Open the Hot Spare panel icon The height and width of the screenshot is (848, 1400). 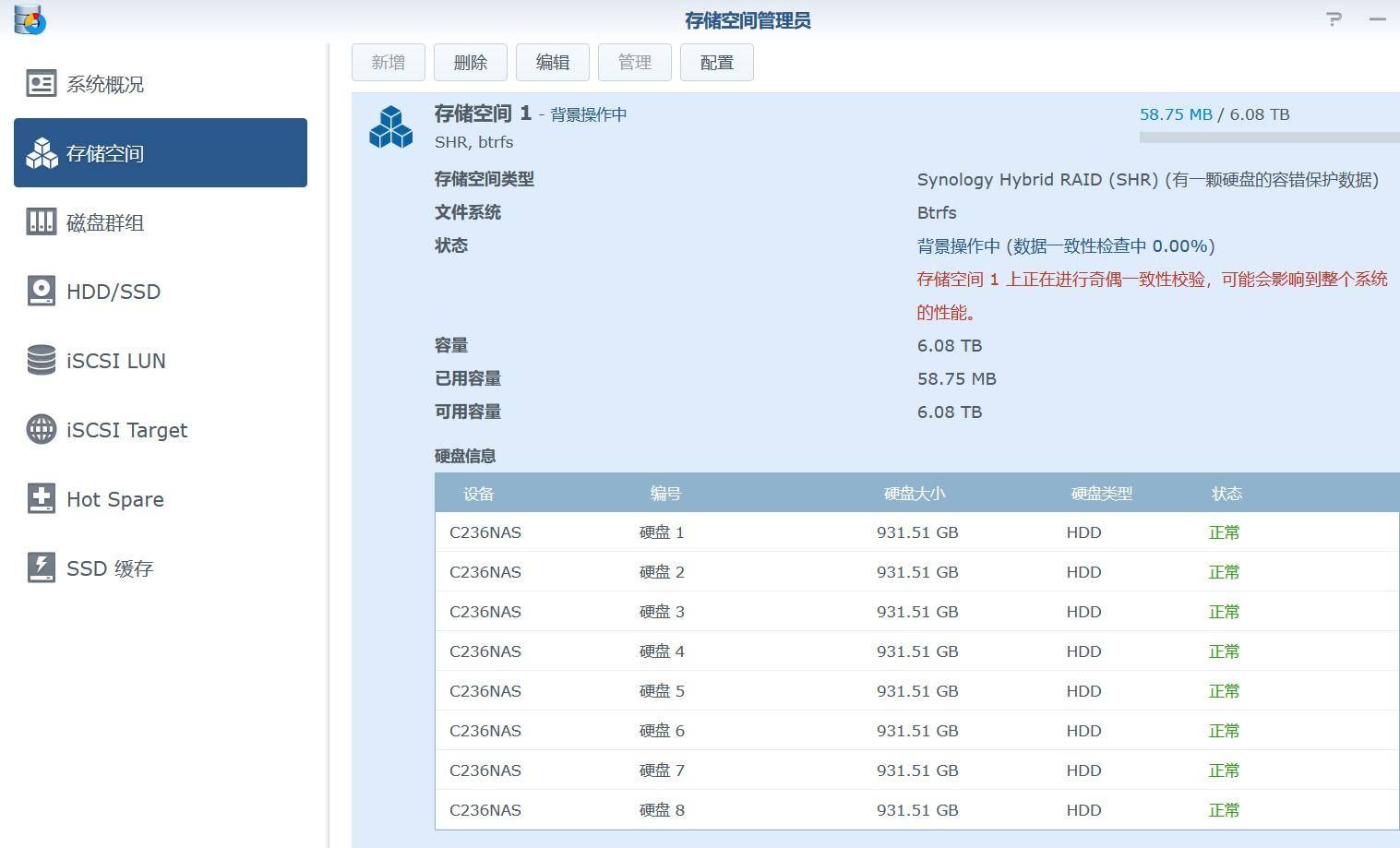tap(41, 498)
